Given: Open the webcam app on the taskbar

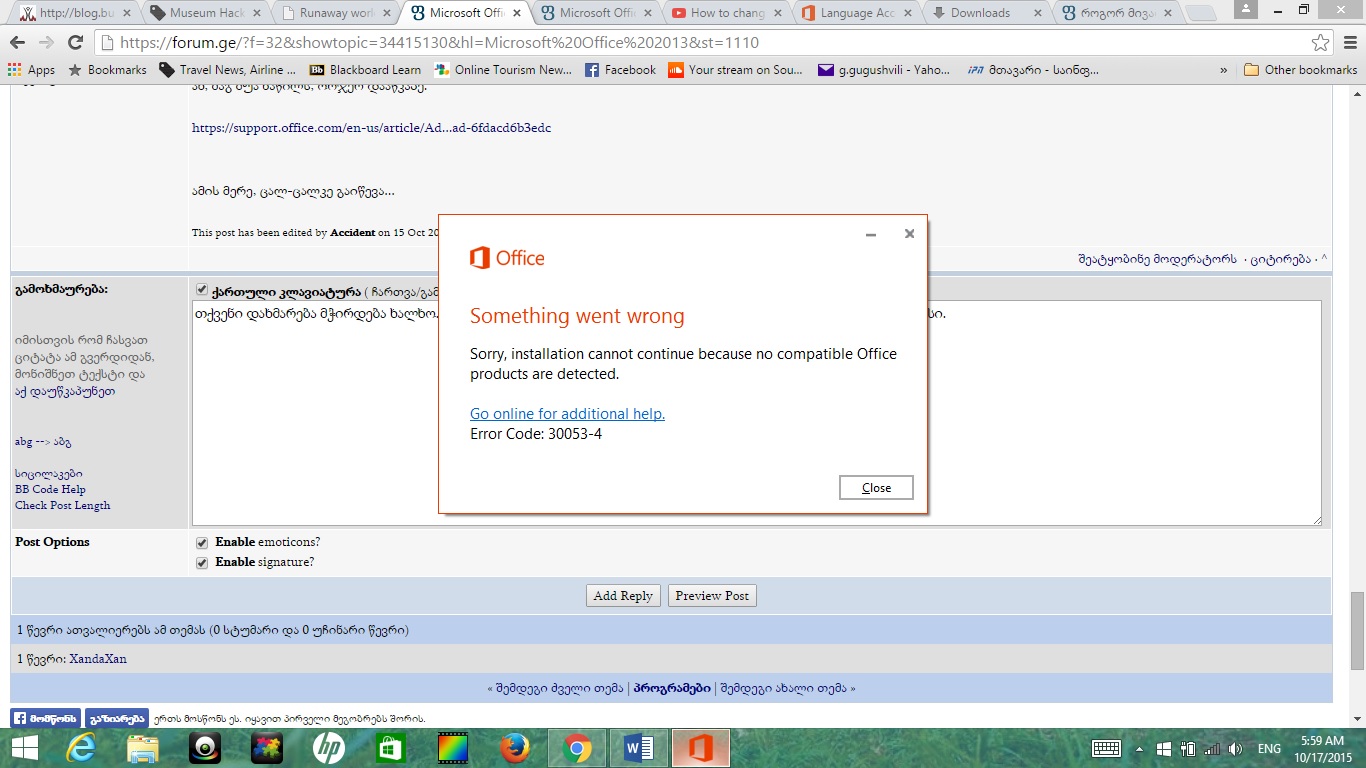Looking at the screenshot, I should pos(205,748).
